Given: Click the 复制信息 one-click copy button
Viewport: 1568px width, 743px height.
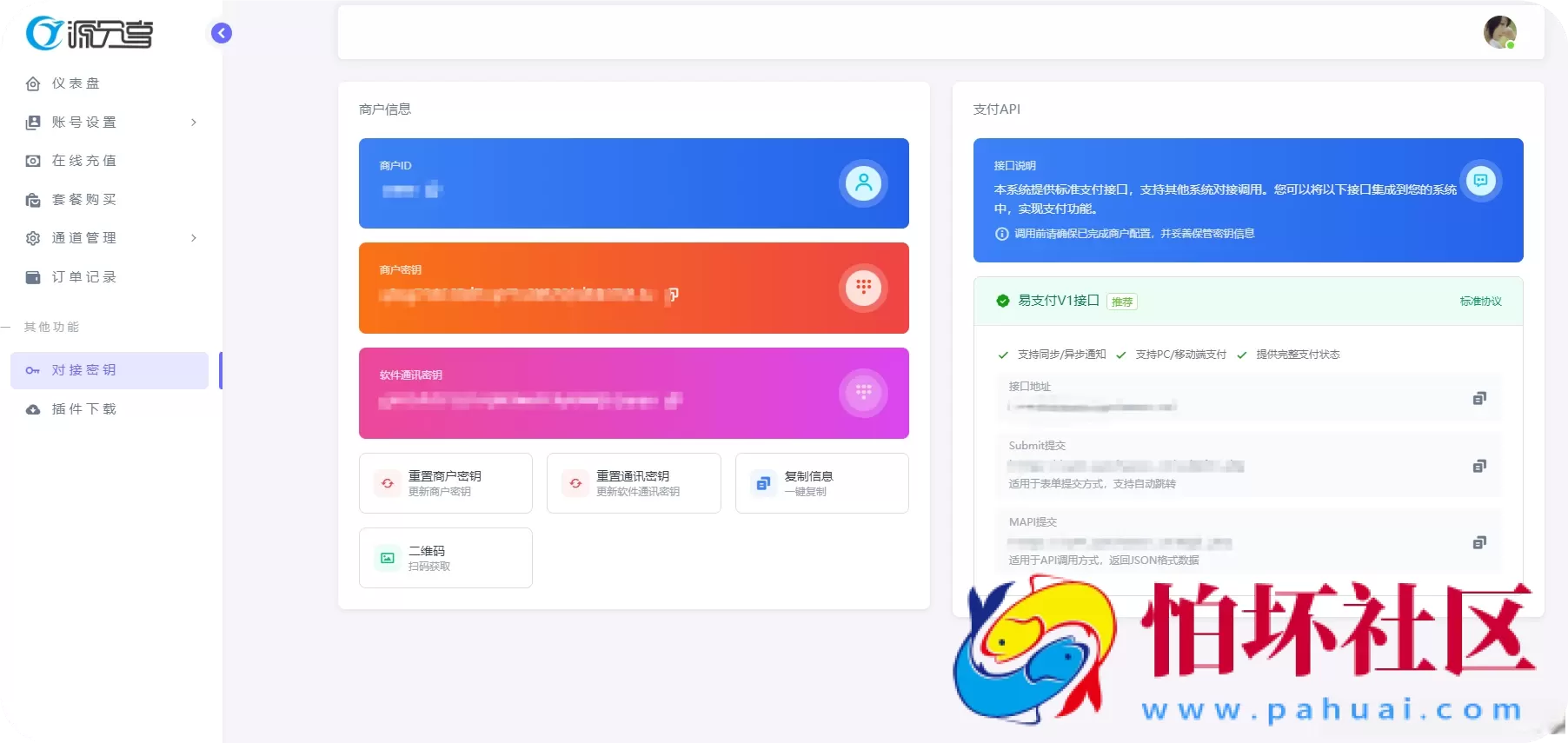Looking at the screenshot, I should (822, 483).
